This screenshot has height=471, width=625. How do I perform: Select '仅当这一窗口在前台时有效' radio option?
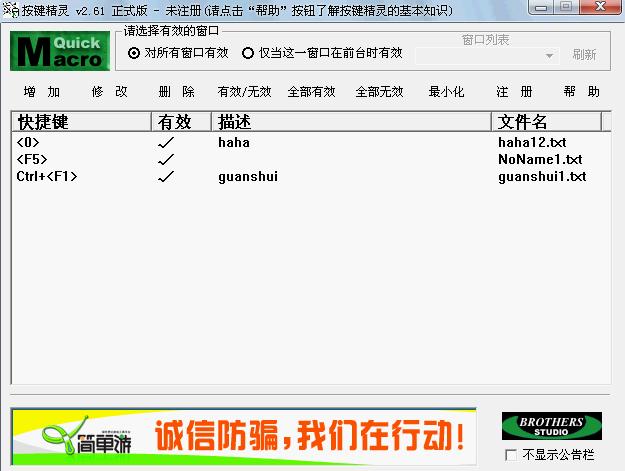pos(248,54)
